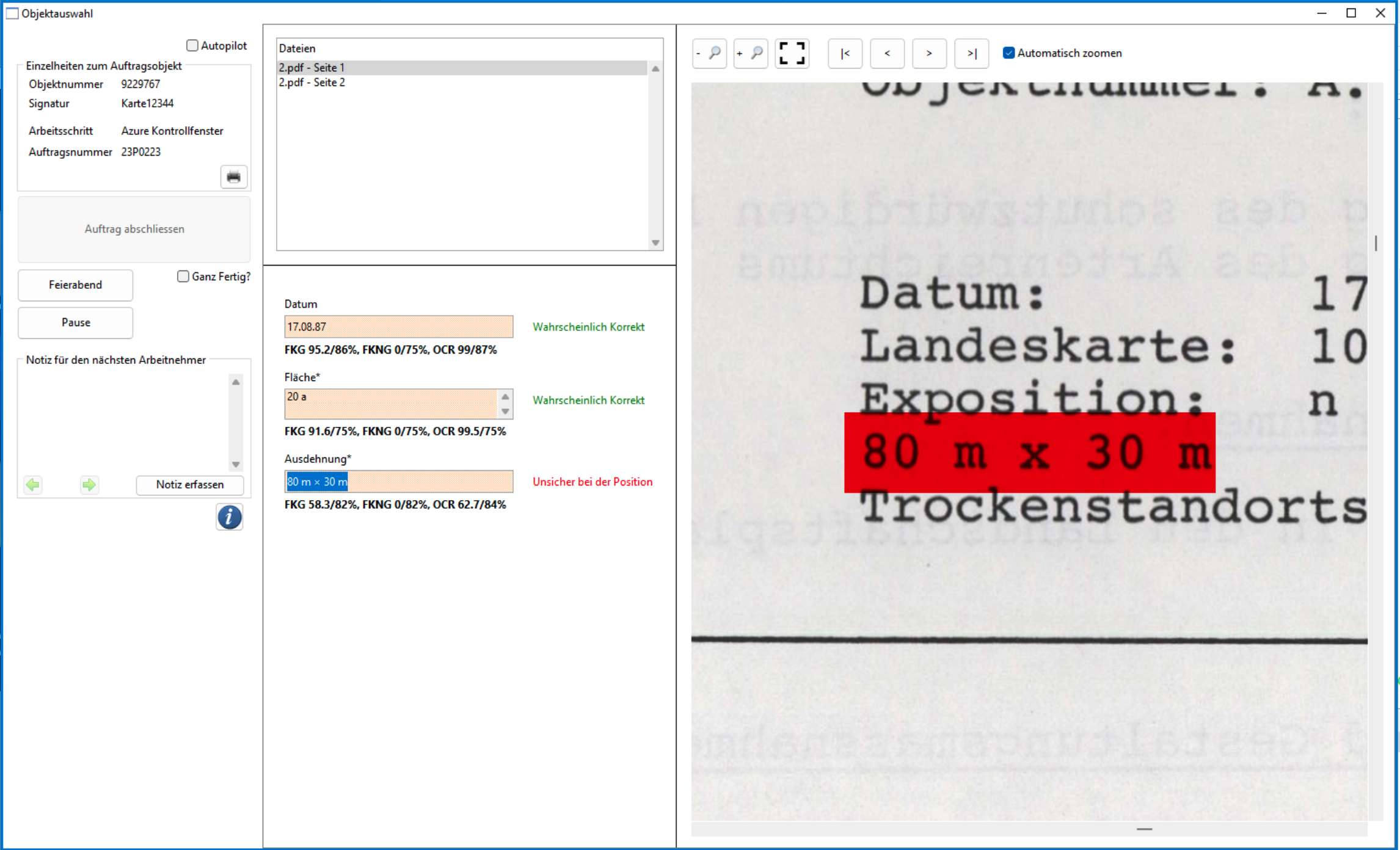Uncheck Automatisch zoomen checkbox
This screenshot has height=850, width=1400.
click(1009, 53)
